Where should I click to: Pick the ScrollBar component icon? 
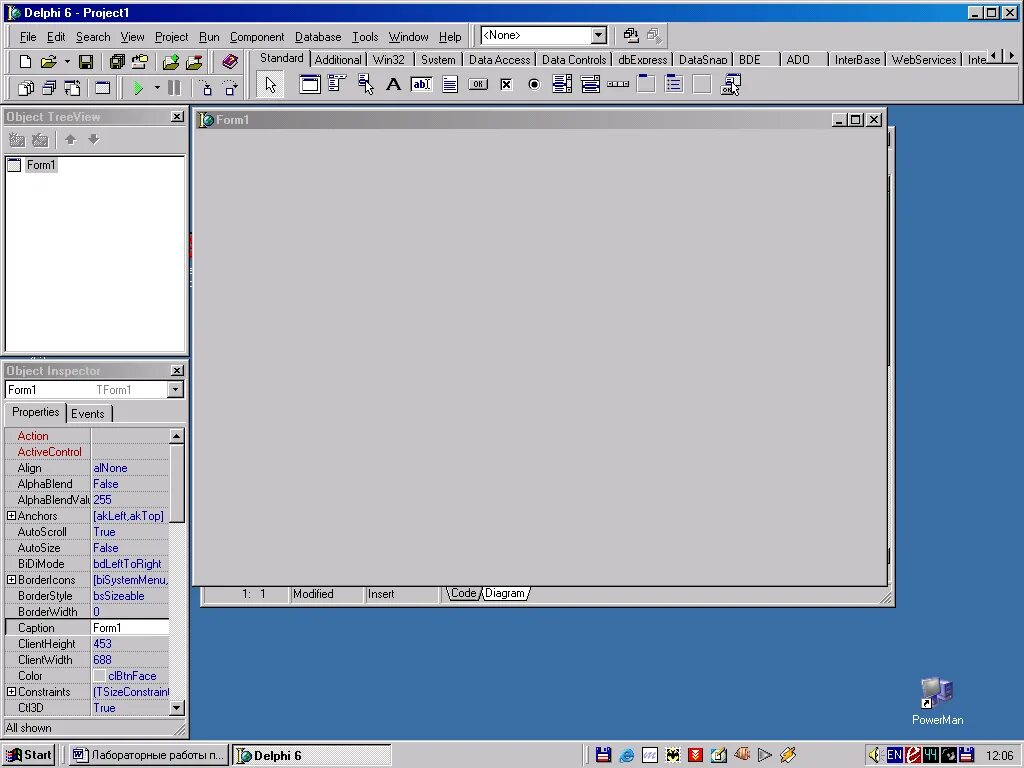coord(618,84)
